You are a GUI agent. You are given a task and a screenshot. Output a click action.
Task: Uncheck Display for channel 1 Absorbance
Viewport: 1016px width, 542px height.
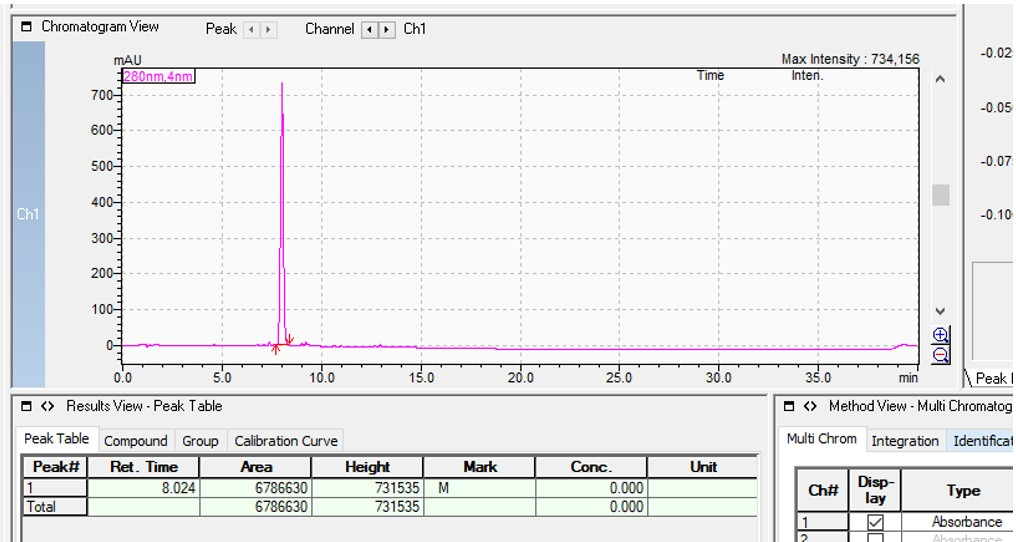click(x=875, y=522)
